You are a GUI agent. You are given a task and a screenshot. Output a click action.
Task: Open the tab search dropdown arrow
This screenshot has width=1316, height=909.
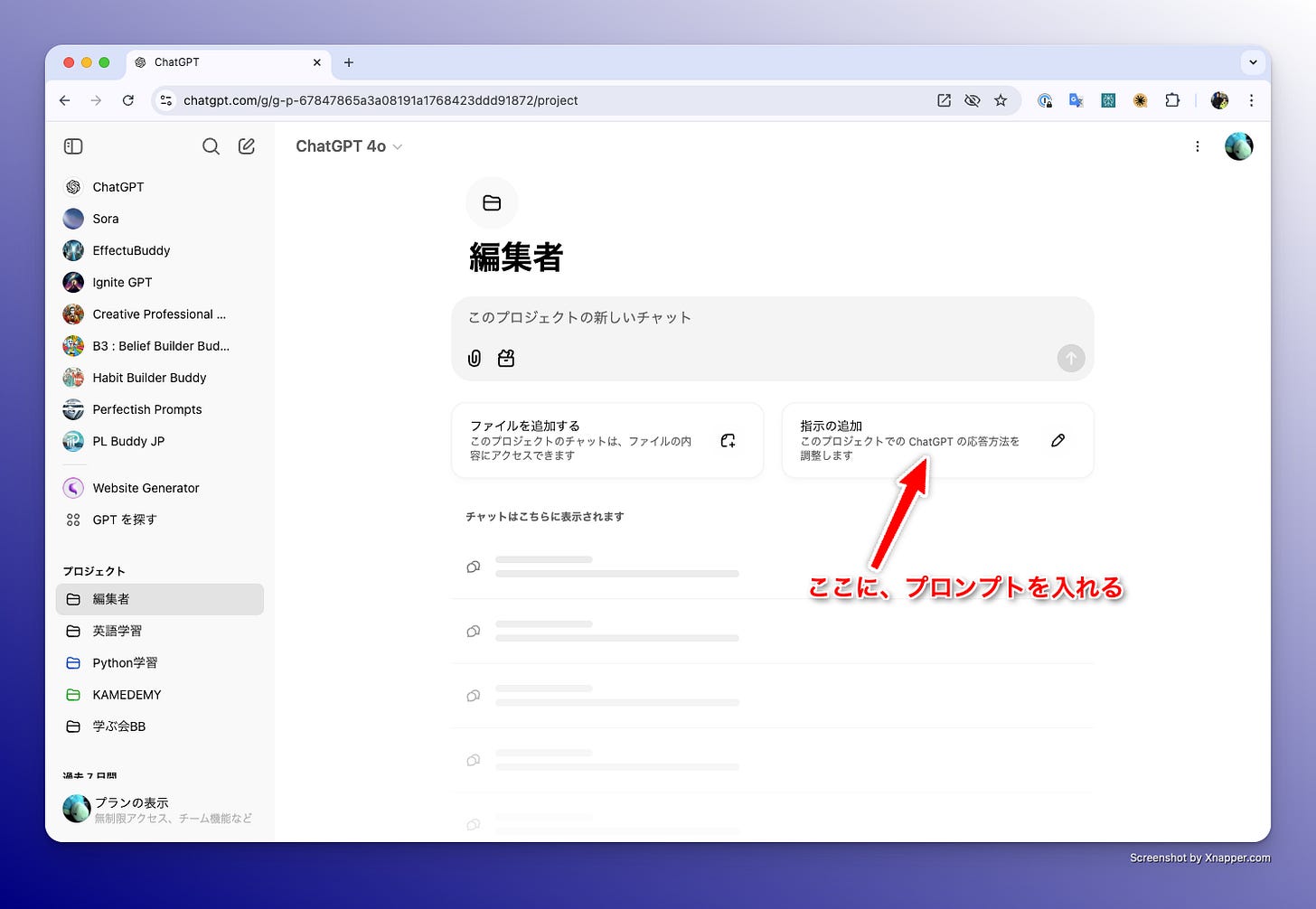click(x=1253, y=62)
